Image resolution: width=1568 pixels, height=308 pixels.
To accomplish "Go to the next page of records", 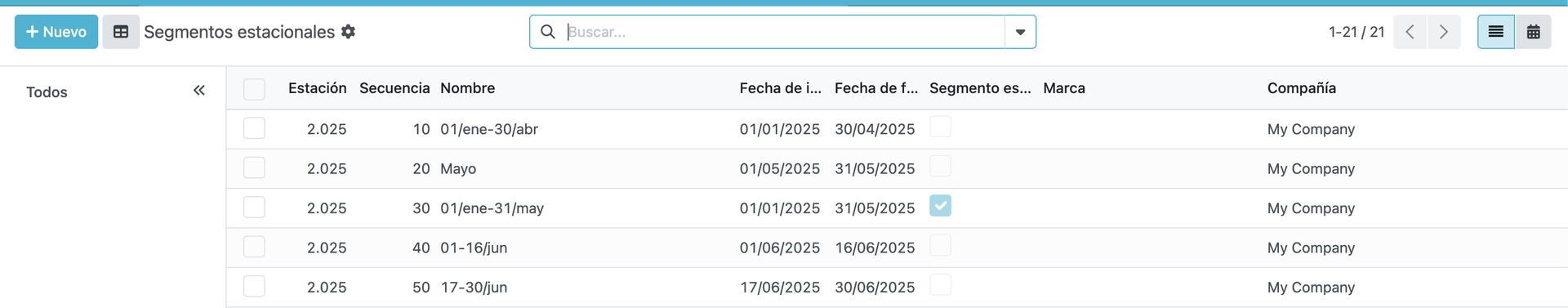I will (x=1444, y=32).
